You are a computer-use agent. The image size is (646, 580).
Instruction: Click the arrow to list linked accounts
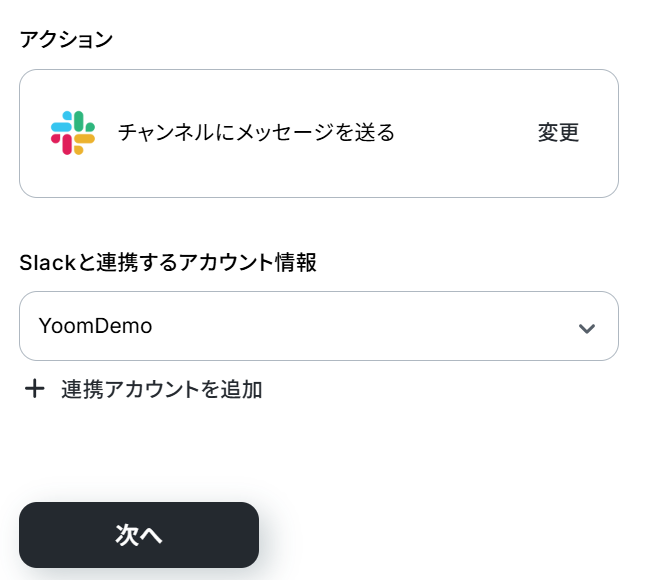(x=587, y=327)
